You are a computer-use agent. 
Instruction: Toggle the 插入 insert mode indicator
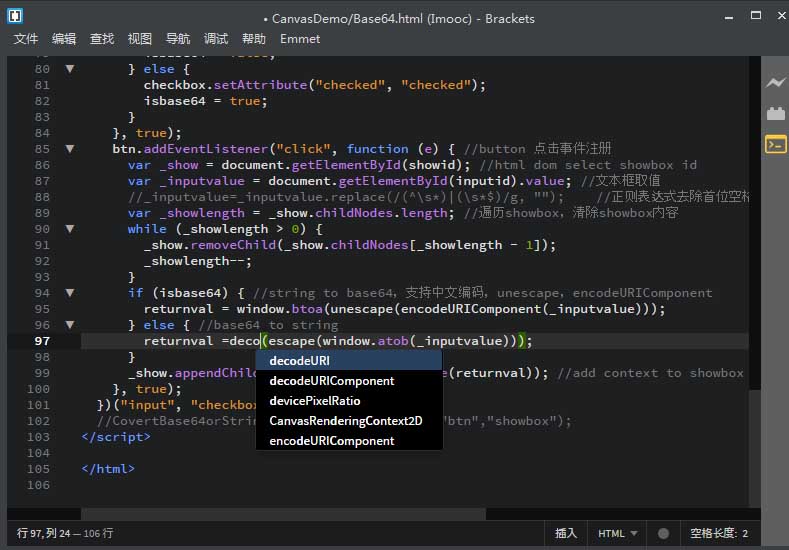(566, 534)
